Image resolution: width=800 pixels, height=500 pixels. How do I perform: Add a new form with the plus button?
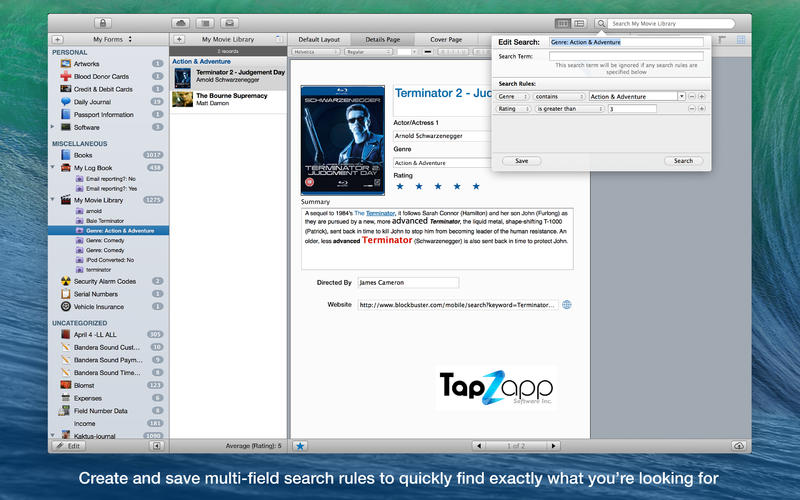[58, 39]
